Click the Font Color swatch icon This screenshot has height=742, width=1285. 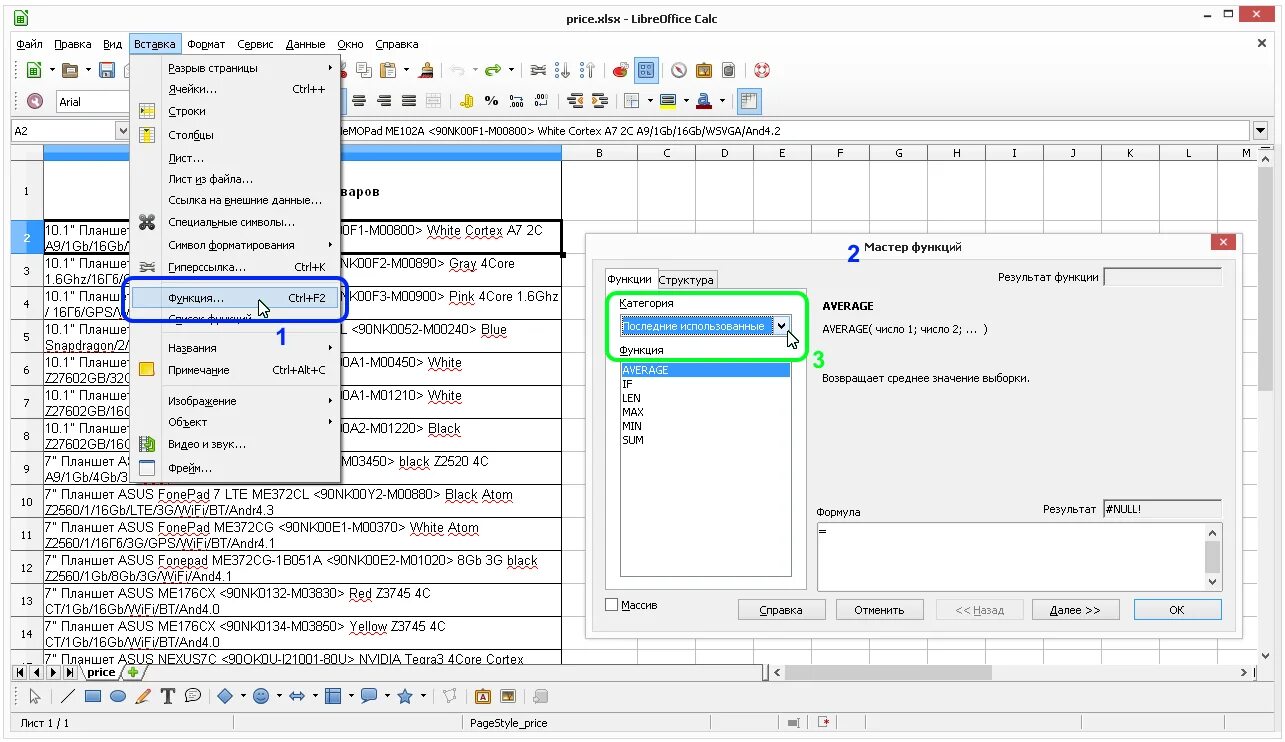(x=704, y=101)
